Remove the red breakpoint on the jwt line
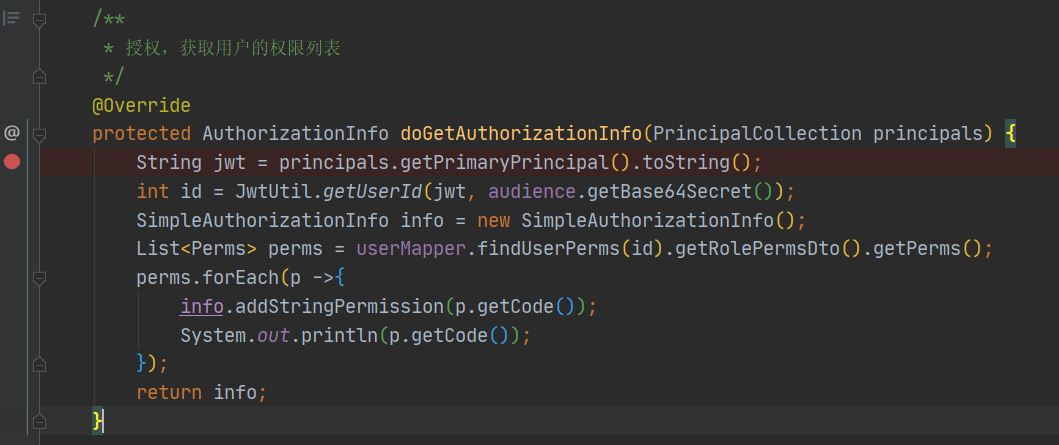Viewport: 1059px width, 445px height. point(12,162)
